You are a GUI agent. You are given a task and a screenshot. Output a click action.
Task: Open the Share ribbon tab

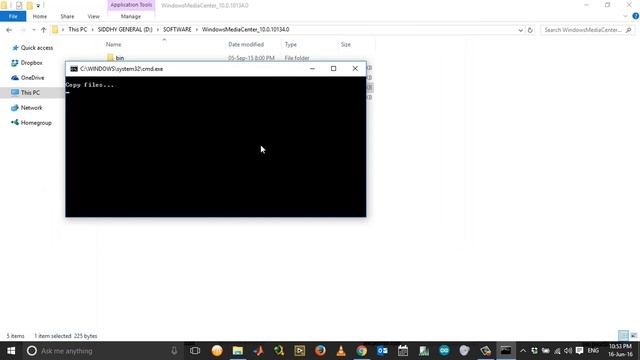(67, 16)
